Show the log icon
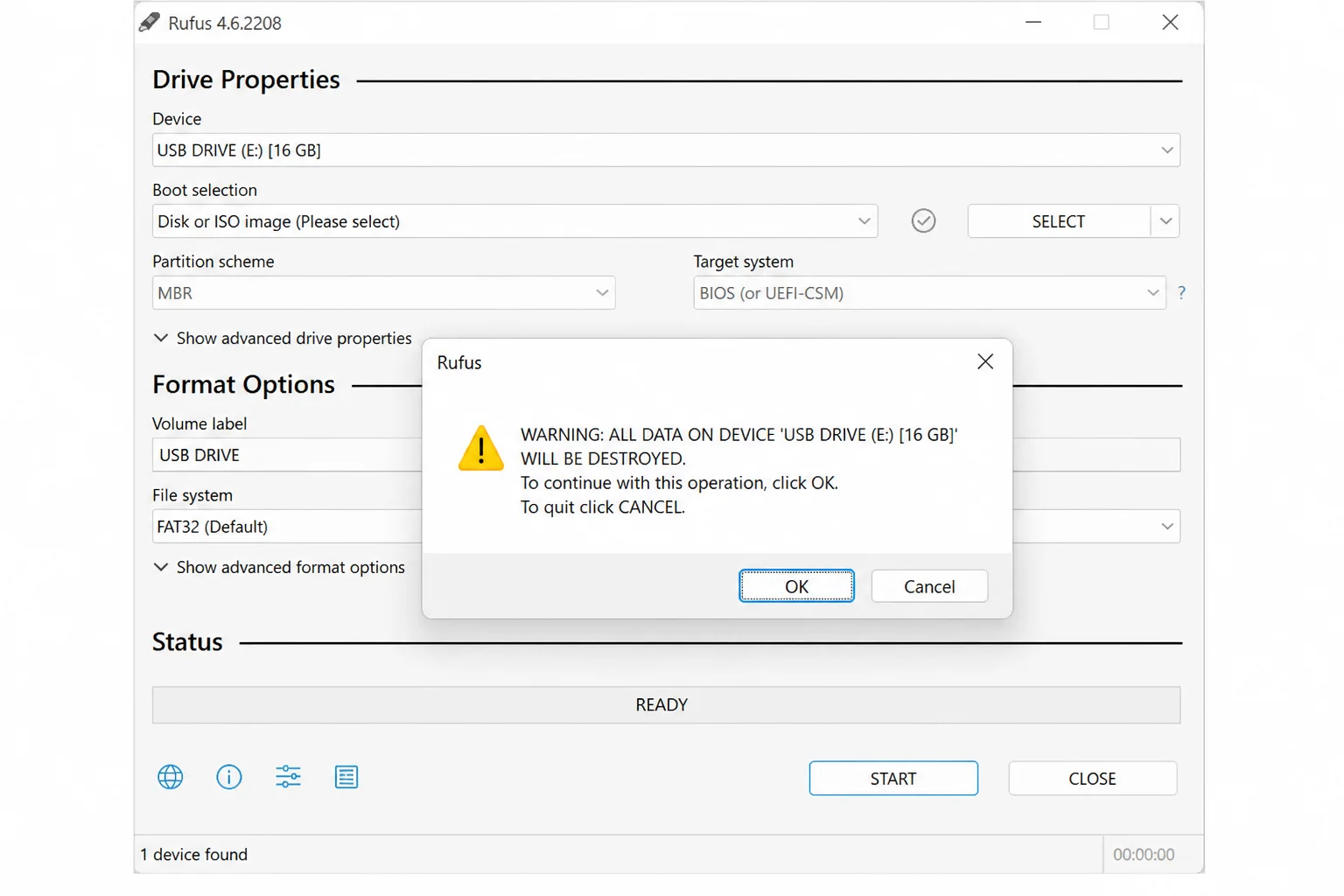The image size is (1344, 896). tap(346, 777)
